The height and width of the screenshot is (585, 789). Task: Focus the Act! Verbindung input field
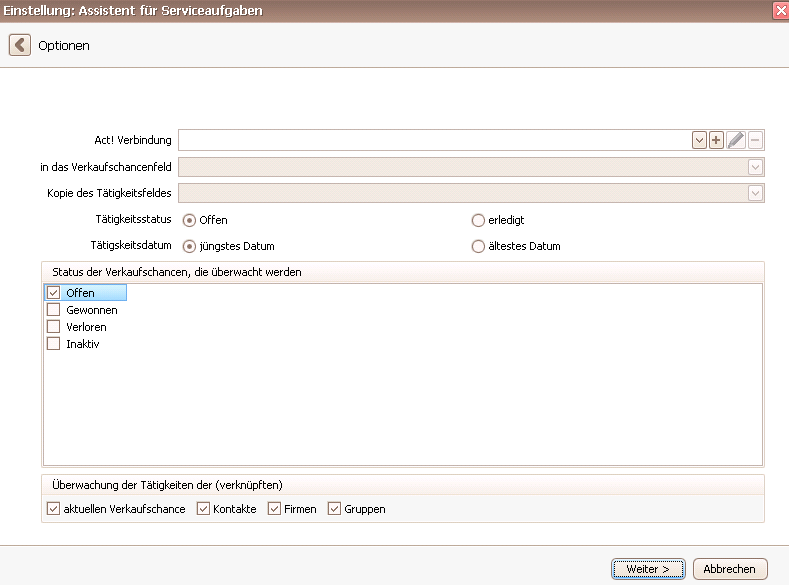[x=435, y=140]
